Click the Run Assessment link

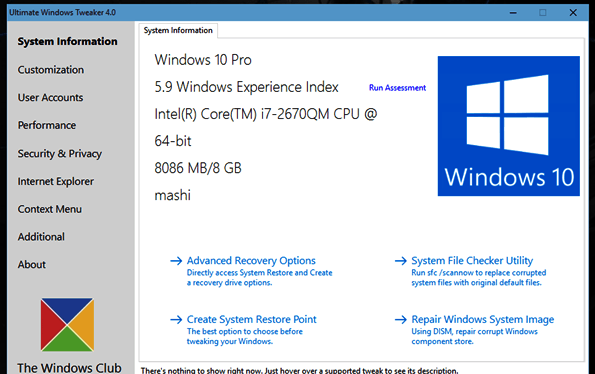pyautogui.click(x=397, y=88)
